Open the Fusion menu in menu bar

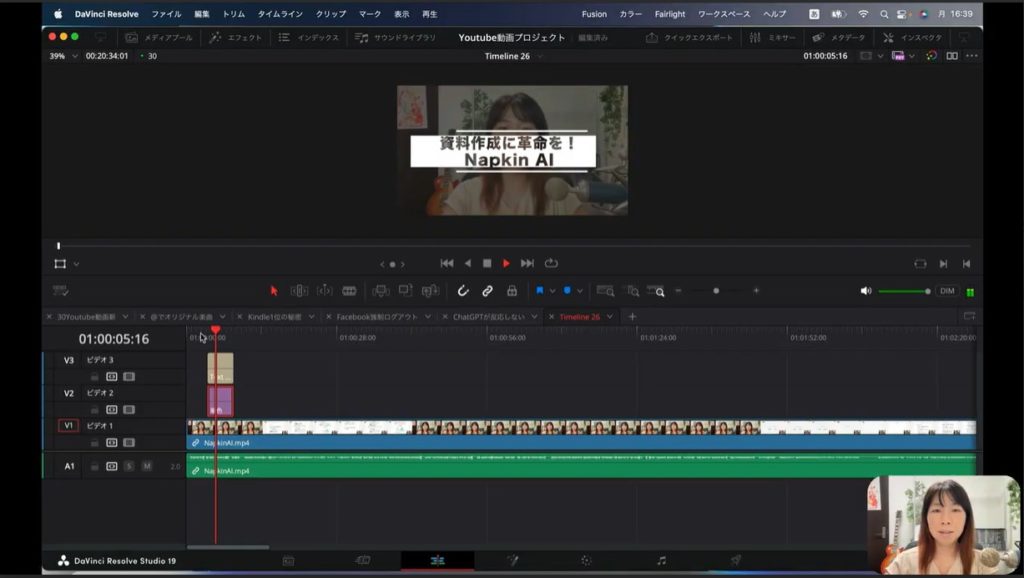[x=594, y=14]
